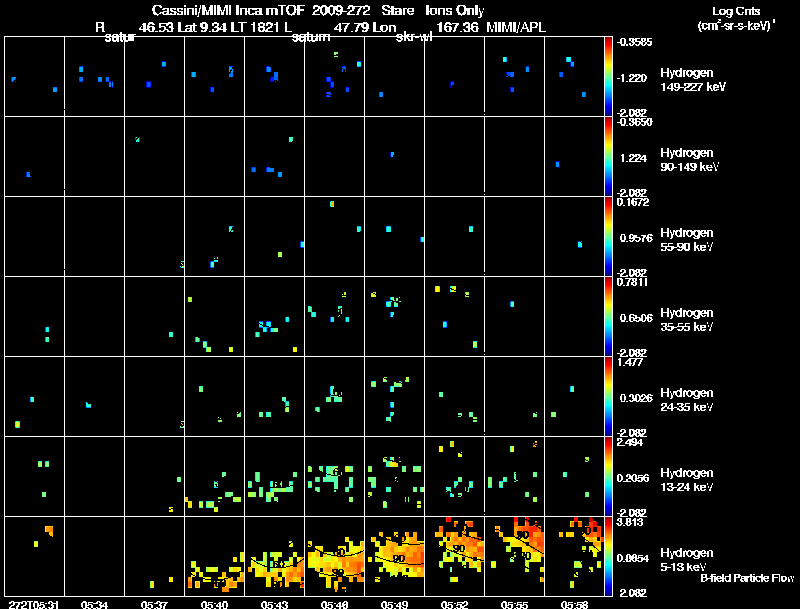This screenshot has width=800, height=609.
Task: Click the '05:55' time axis label
Action: pos(514,604)
